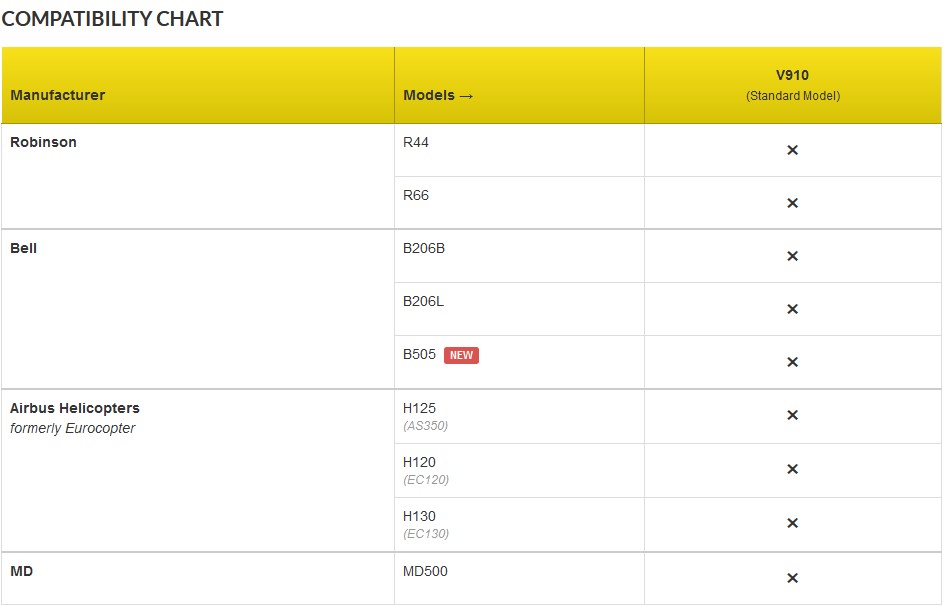Click the X mark for MD500

point(792,578)
